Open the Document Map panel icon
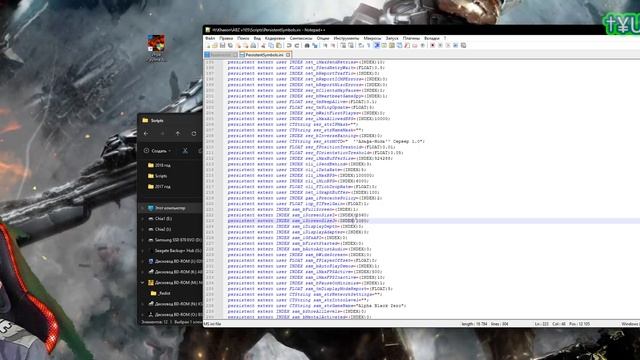This screenshot has width=640, height=360. 391,45
